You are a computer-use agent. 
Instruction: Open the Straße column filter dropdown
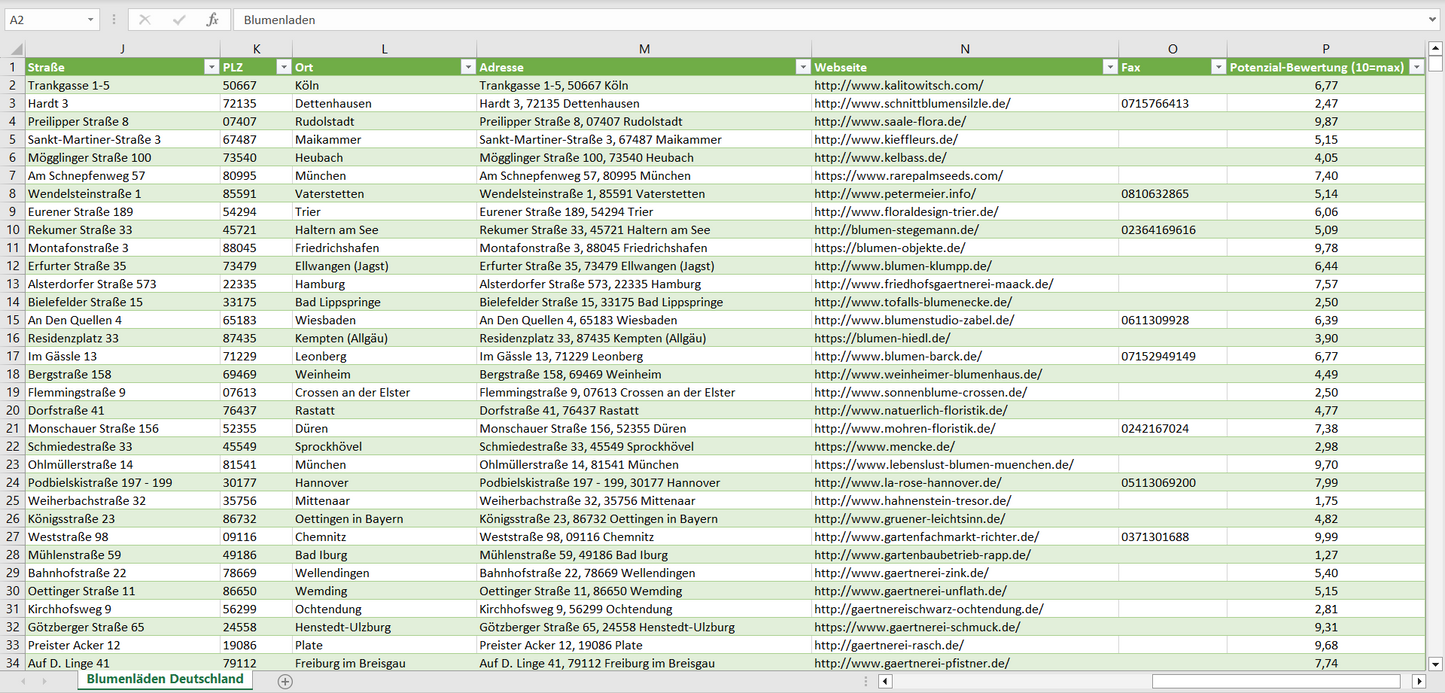[210, 67]
